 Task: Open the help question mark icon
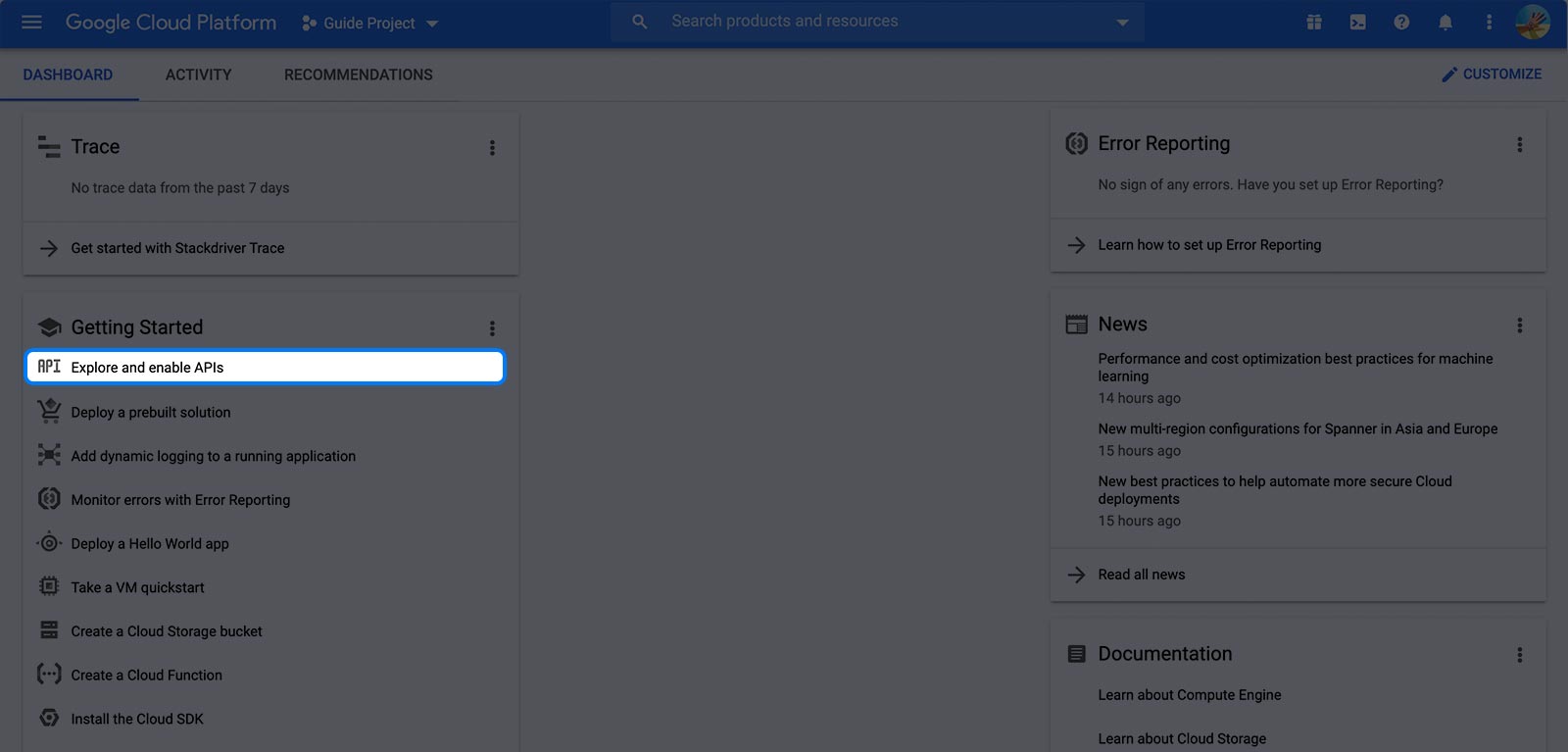pyautogui.click(x=1401, y=22)
